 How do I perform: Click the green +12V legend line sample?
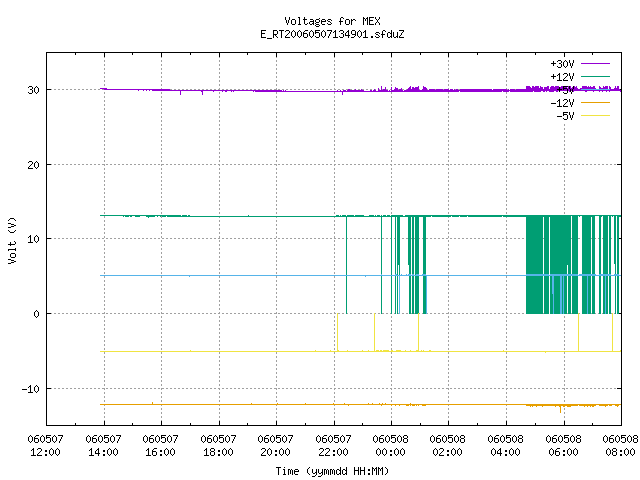(x=595, y=76)
